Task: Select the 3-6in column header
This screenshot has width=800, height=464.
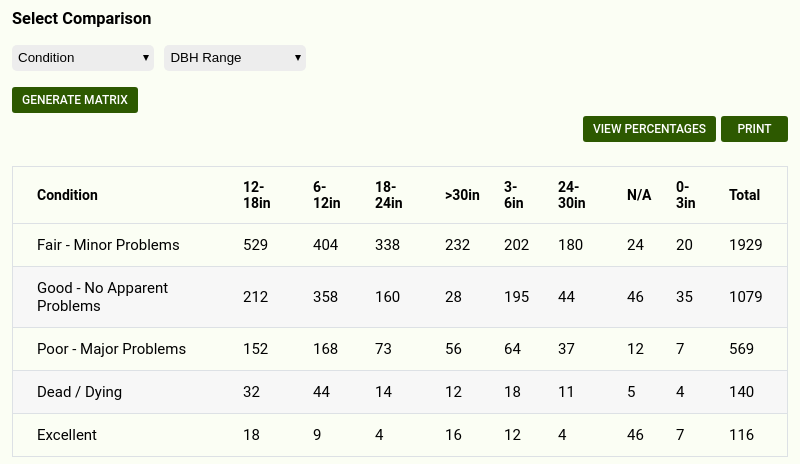Action: (512, 195)
